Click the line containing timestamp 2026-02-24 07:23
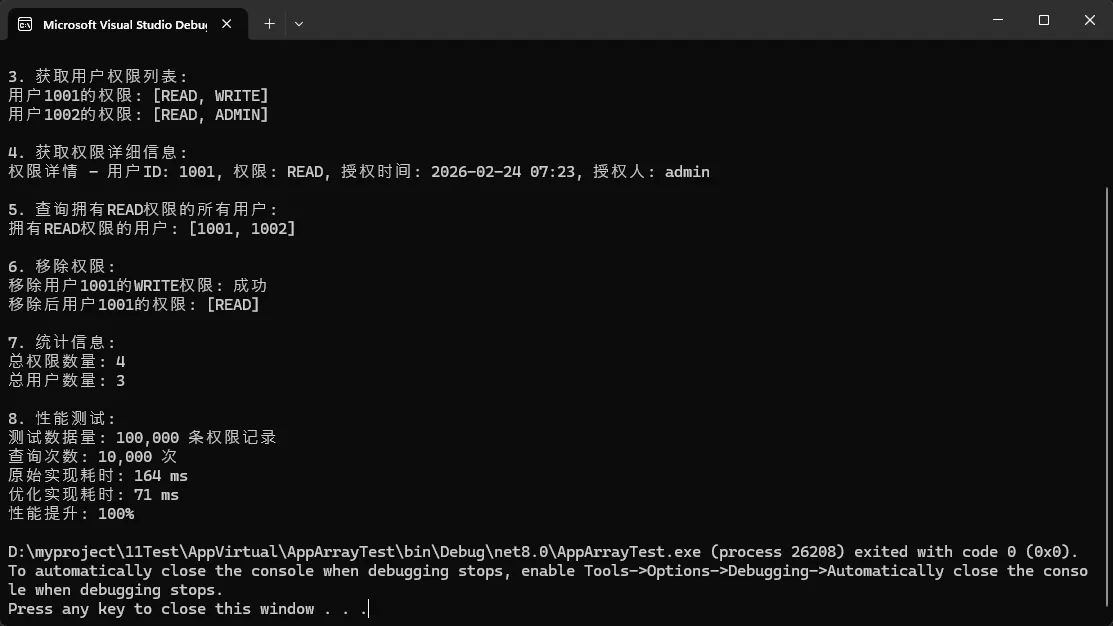Screen dimensions: 1113x626 click(x=358, y=172)
